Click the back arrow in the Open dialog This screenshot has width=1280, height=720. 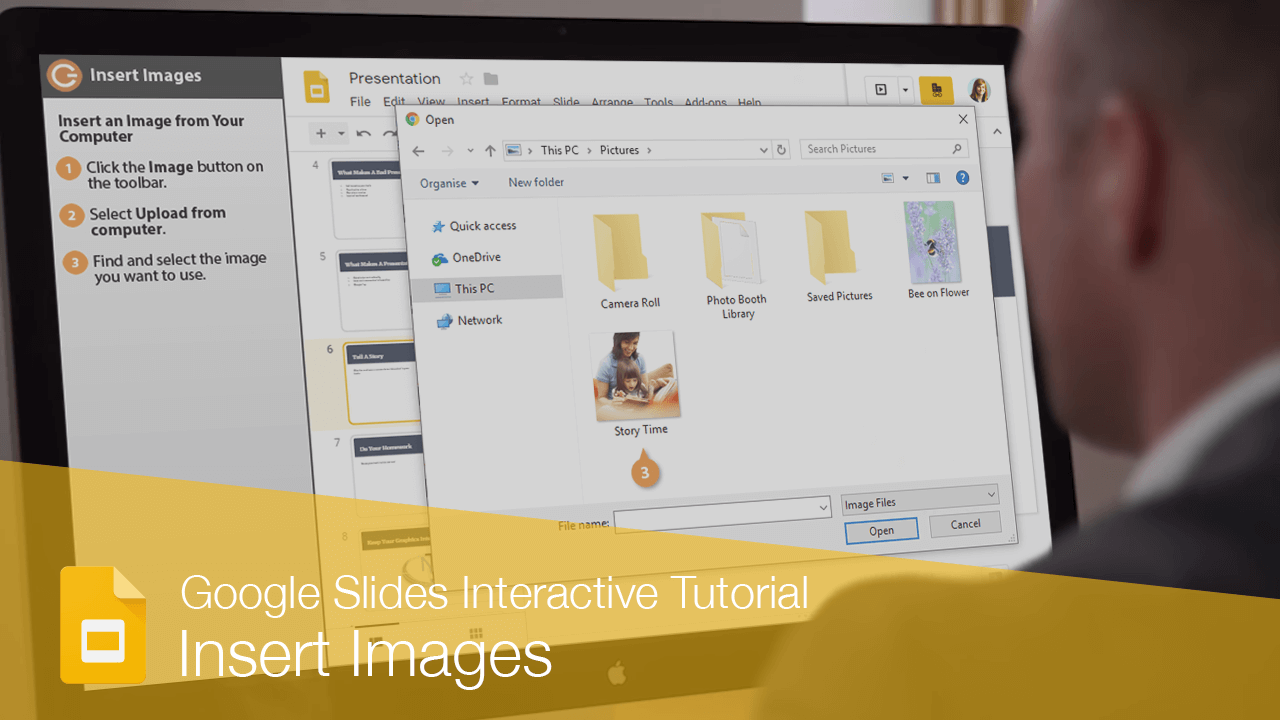click(418, 150)
